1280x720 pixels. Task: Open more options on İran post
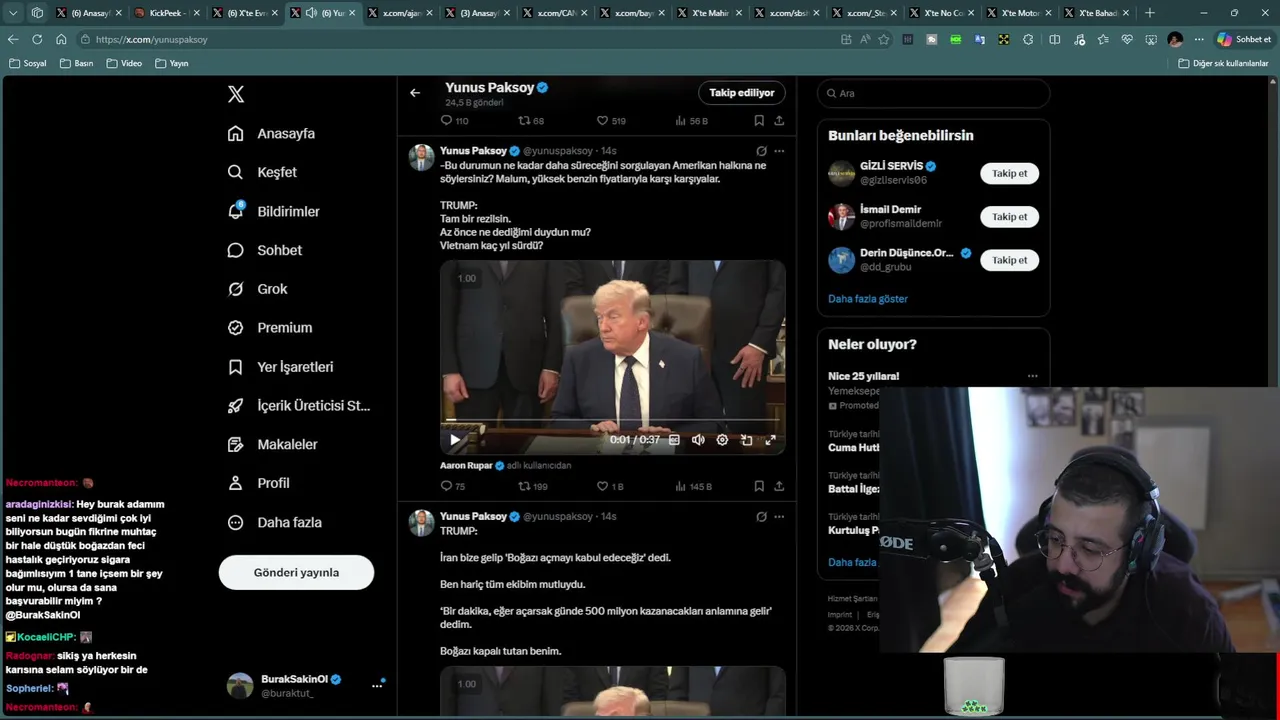(779, 517)
